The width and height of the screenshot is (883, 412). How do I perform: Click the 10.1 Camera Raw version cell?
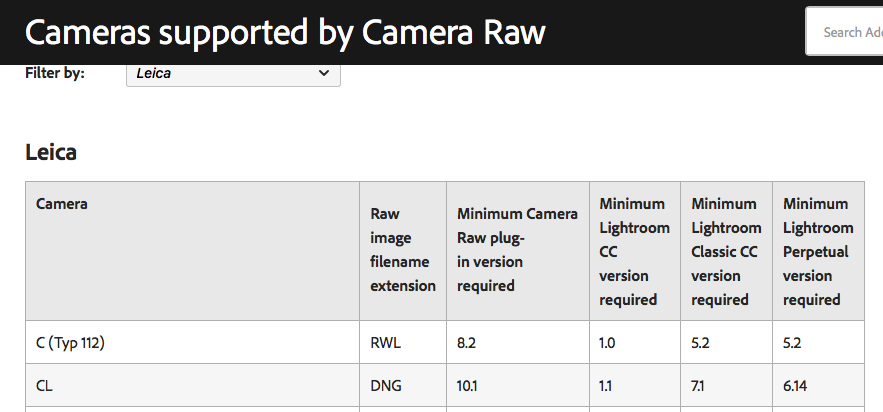tap(468, 386)
